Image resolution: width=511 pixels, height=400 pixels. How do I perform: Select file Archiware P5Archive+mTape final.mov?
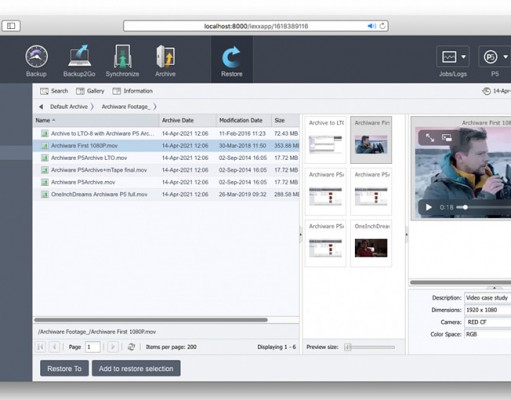[166, 170]
